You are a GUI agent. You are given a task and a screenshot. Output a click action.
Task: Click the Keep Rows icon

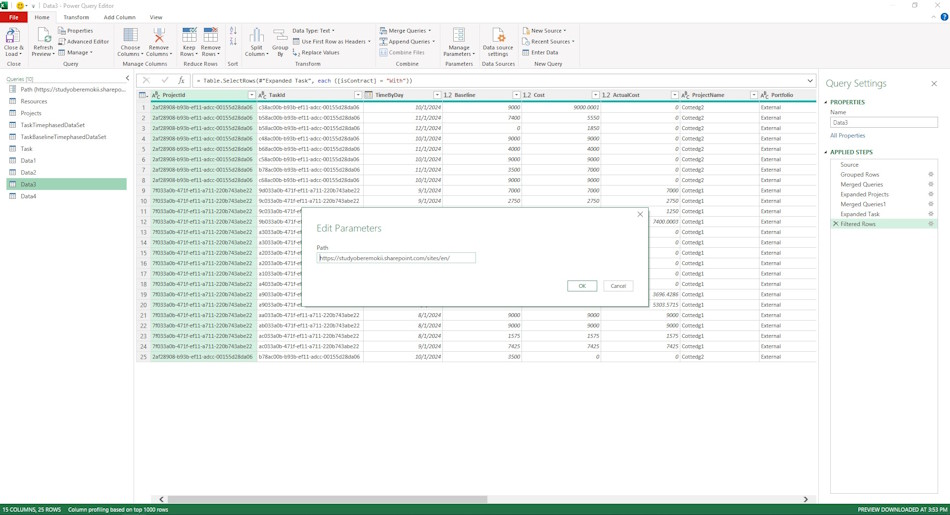tap(189, 35)
